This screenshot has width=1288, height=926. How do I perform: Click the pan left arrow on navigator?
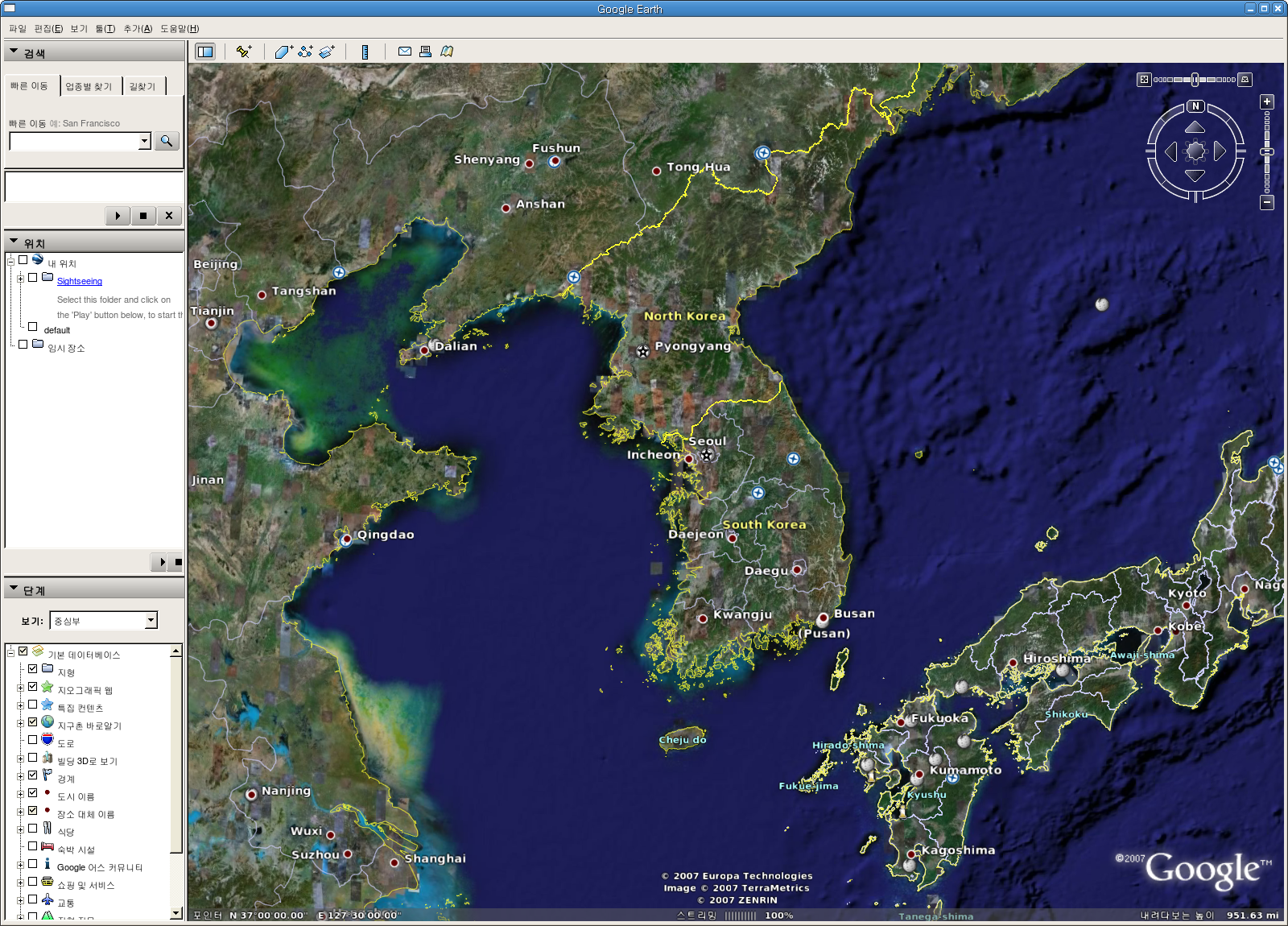(1171, 151)
